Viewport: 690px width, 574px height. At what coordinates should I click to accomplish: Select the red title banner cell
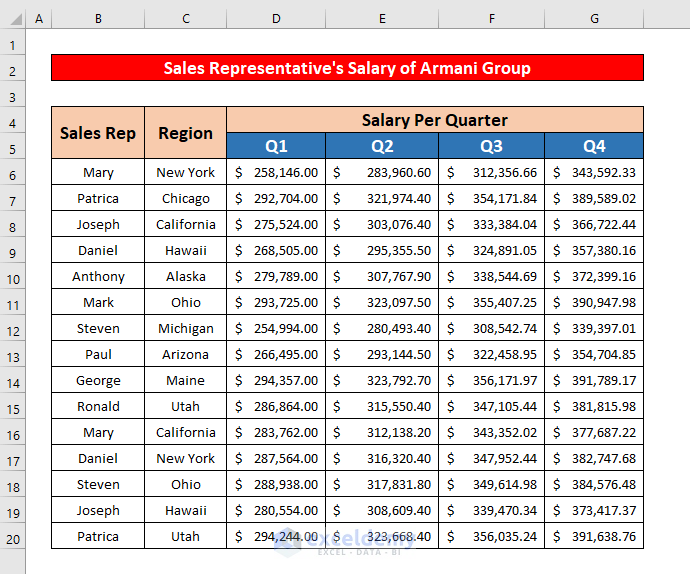point(347,68)
